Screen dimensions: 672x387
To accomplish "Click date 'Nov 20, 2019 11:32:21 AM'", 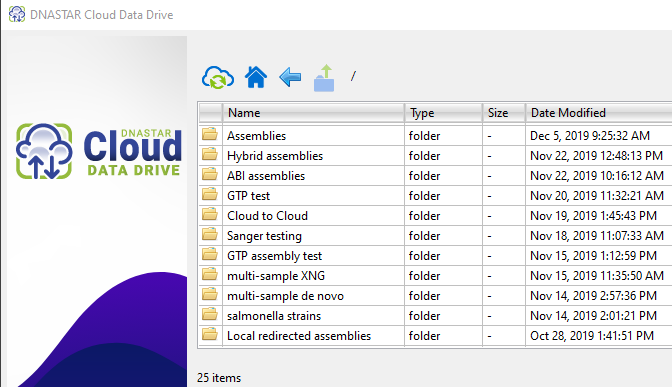I will click(x=597, y=196).
